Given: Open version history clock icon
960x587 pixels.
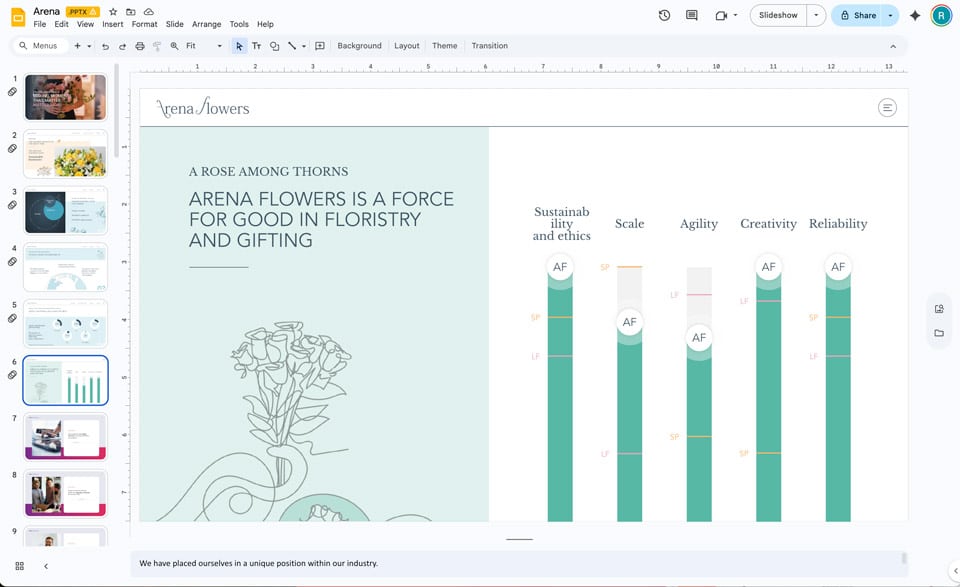Looking at the screenshot, I should (x=665, y=15).
